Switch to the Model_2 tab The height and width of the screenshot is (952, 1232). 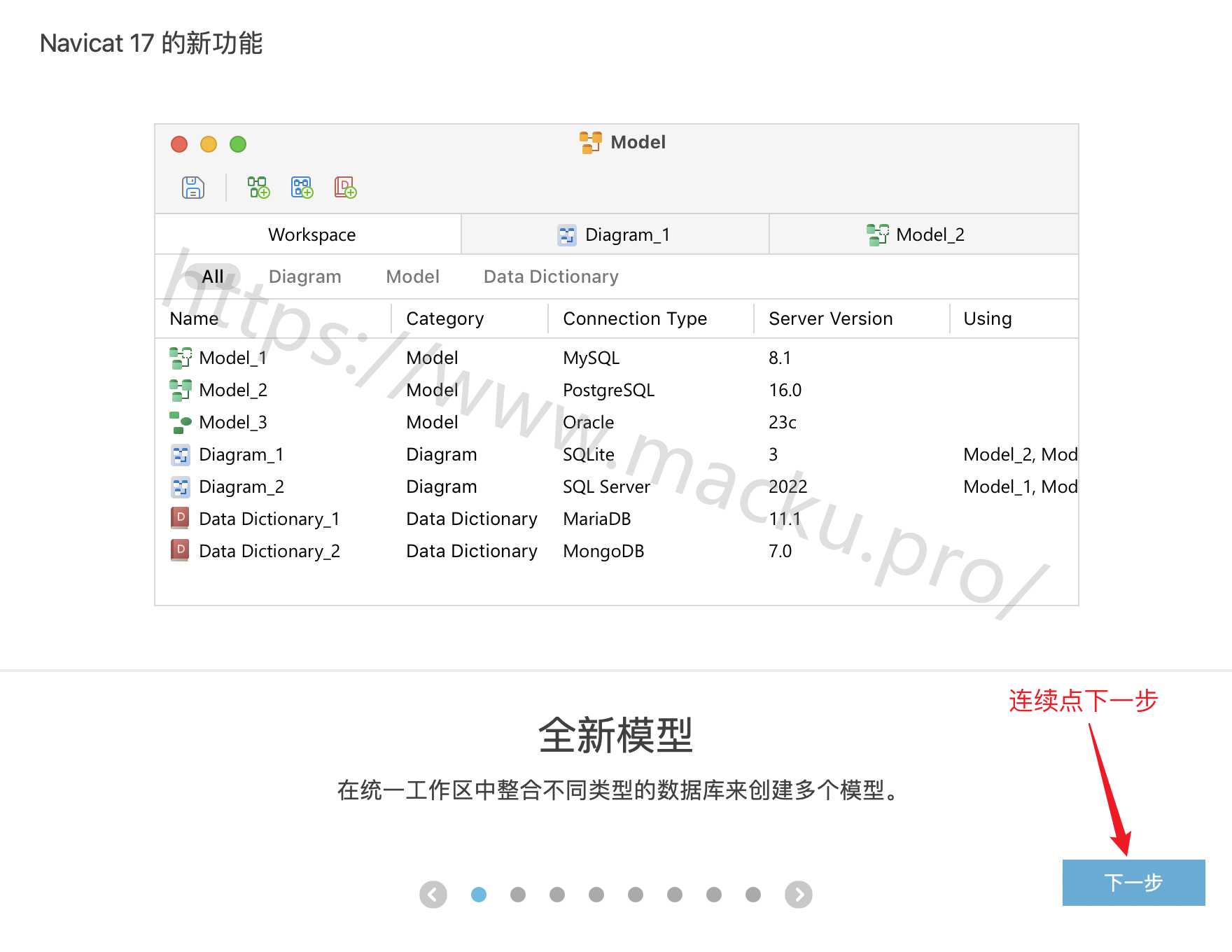click(x=924, y=234)
